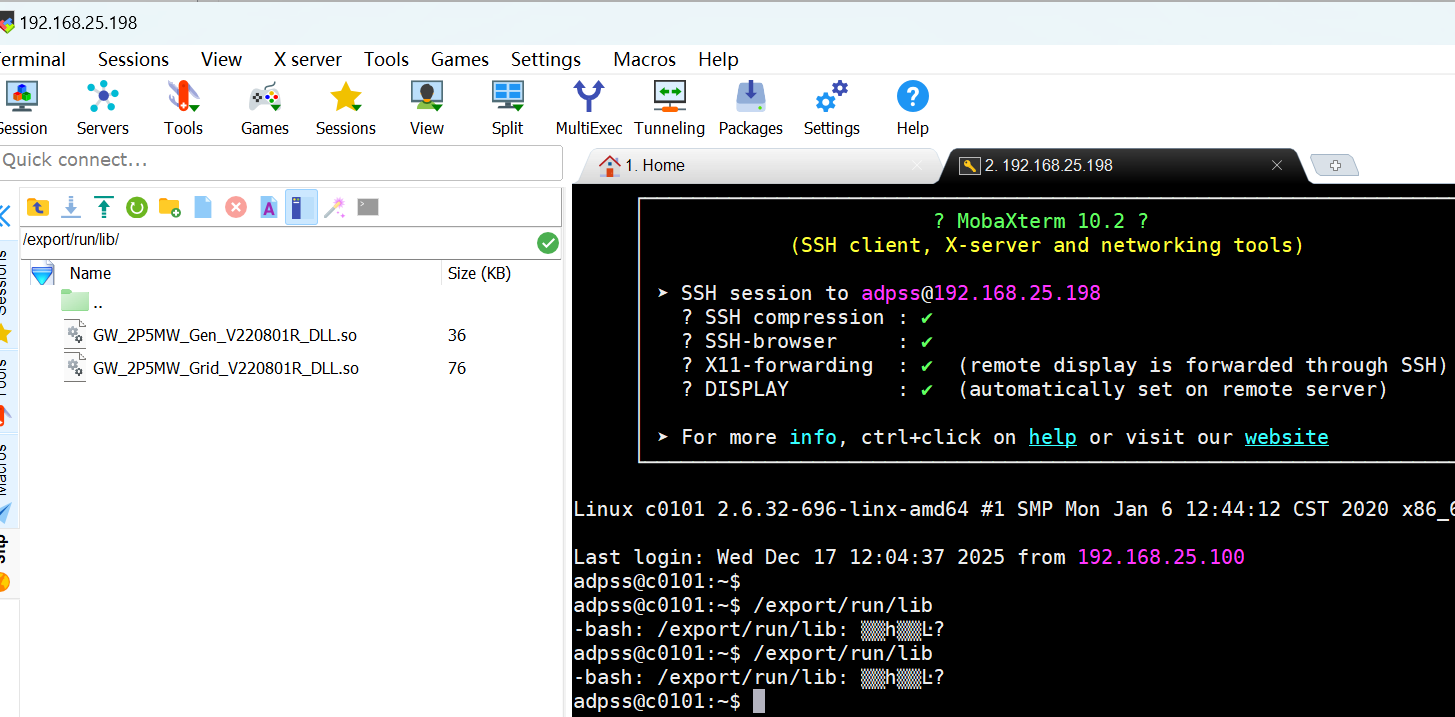Open the Packages toolbar icon

(x=750, y=108)
